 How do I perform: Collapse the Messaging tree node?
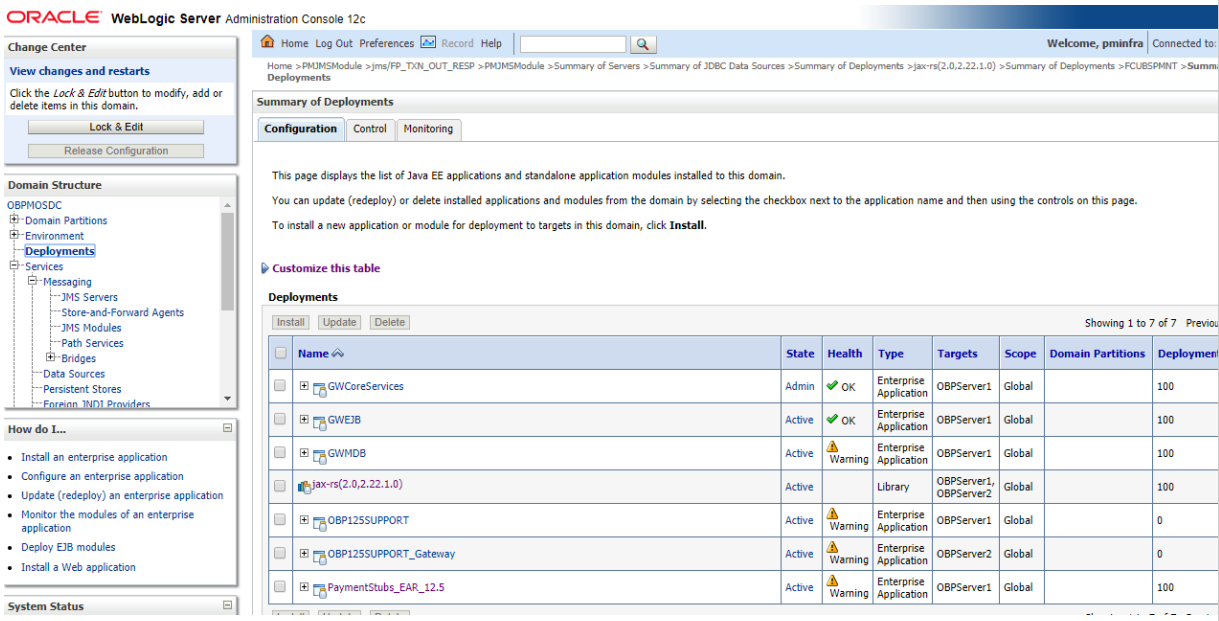pyautogui.click(x=30, y=281)
